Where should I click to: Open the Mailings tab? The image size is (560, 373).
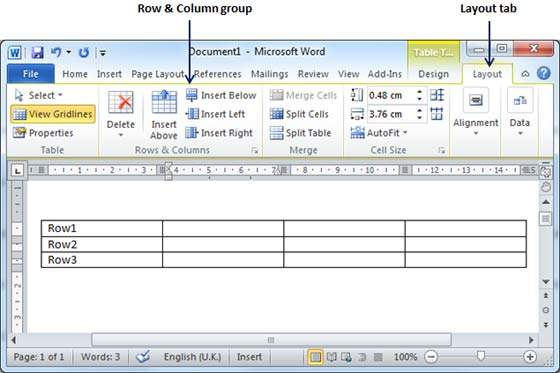(x=269, y=74)
